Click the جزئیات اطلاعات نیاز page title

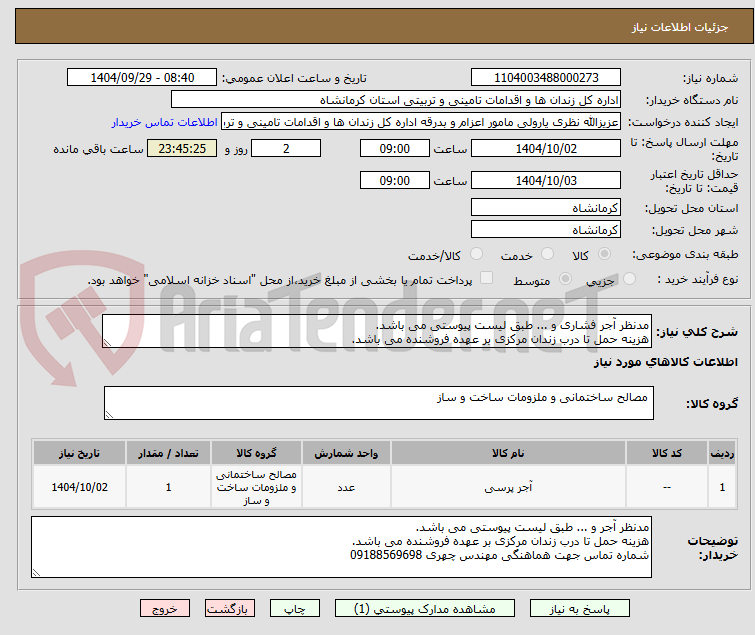(679, 27)
